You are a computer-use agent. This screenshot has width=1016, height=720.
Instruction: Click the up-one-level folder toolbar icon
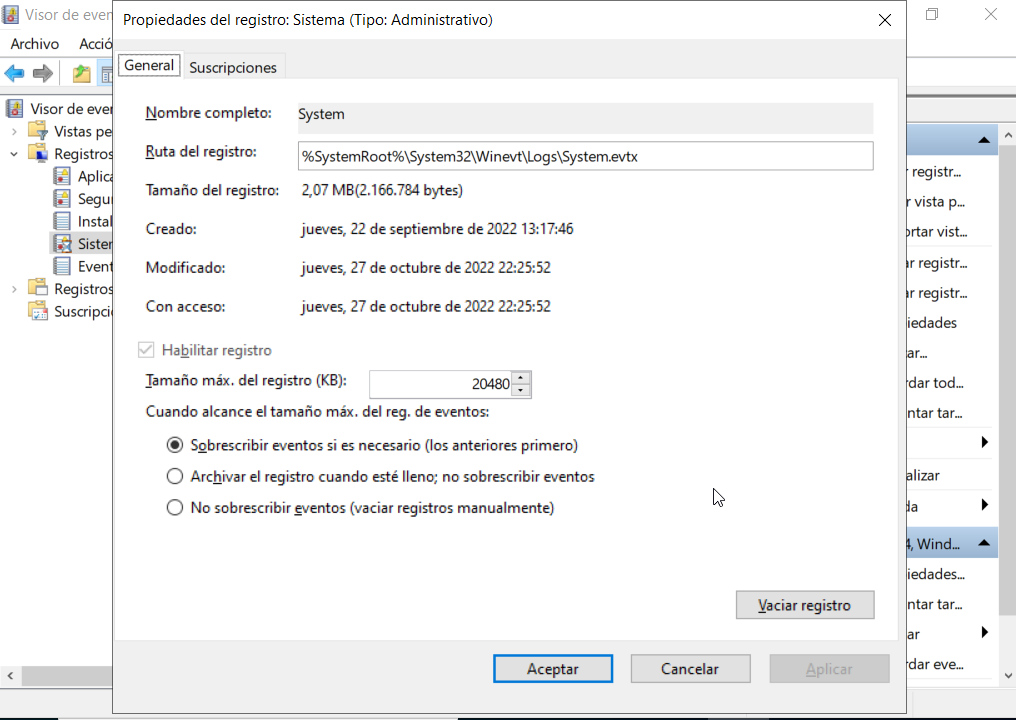pyautogui.click(x=81, y=73)
